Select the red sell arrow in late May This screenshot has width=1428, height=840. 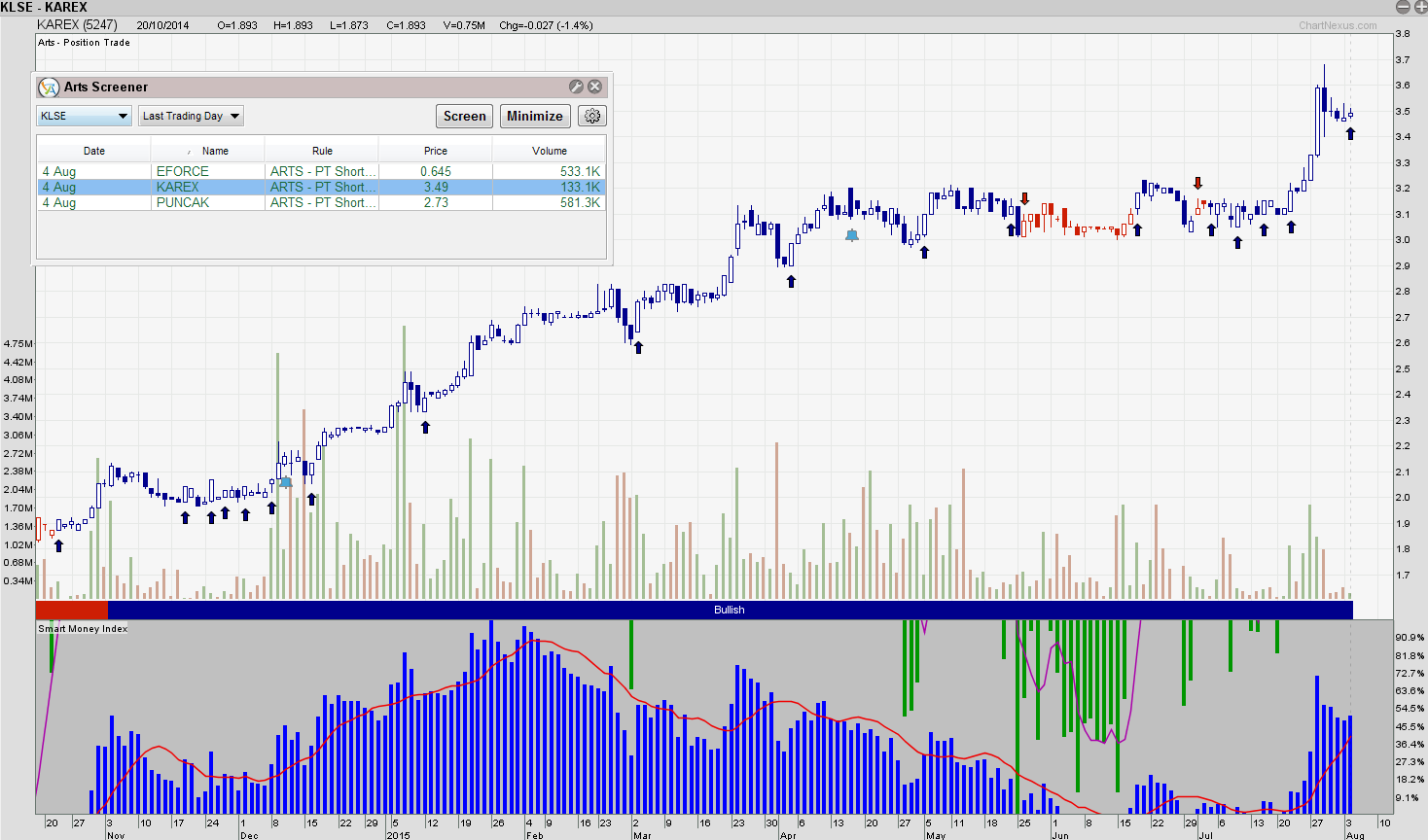(x=1024, y=199)
